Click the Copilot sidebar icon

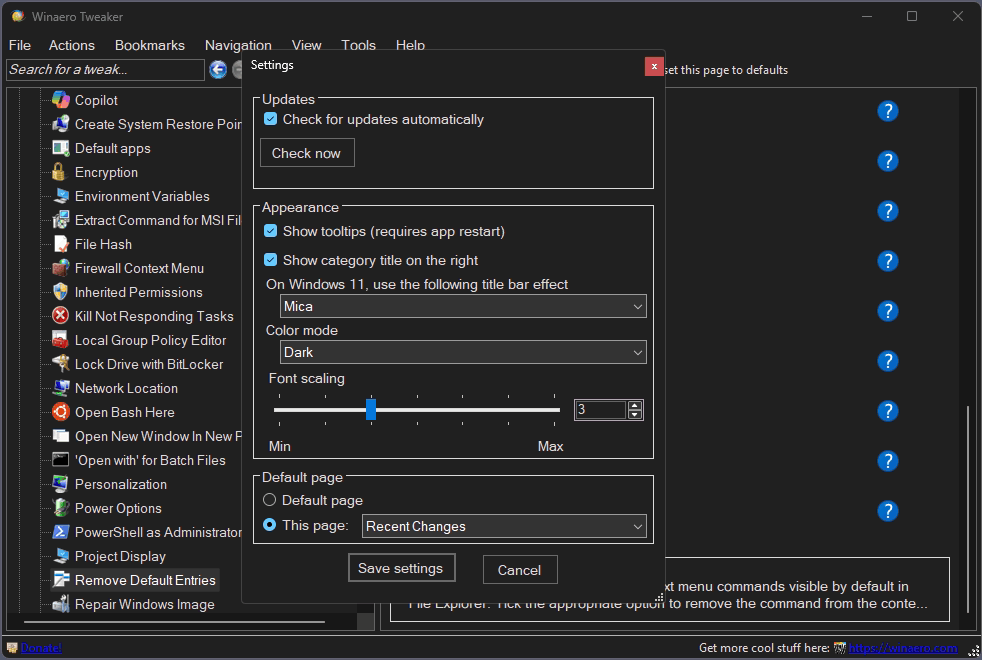click(60, 100)
